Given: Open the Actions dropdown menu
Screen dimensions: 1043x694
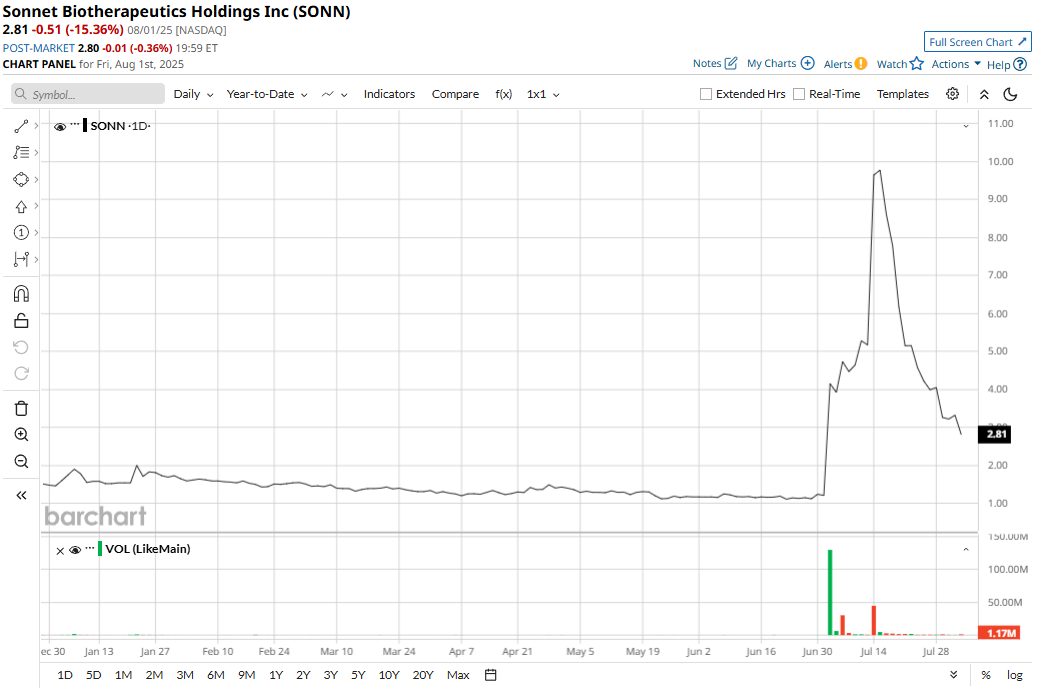Looking at the screenshot, I should pos(956,64).
